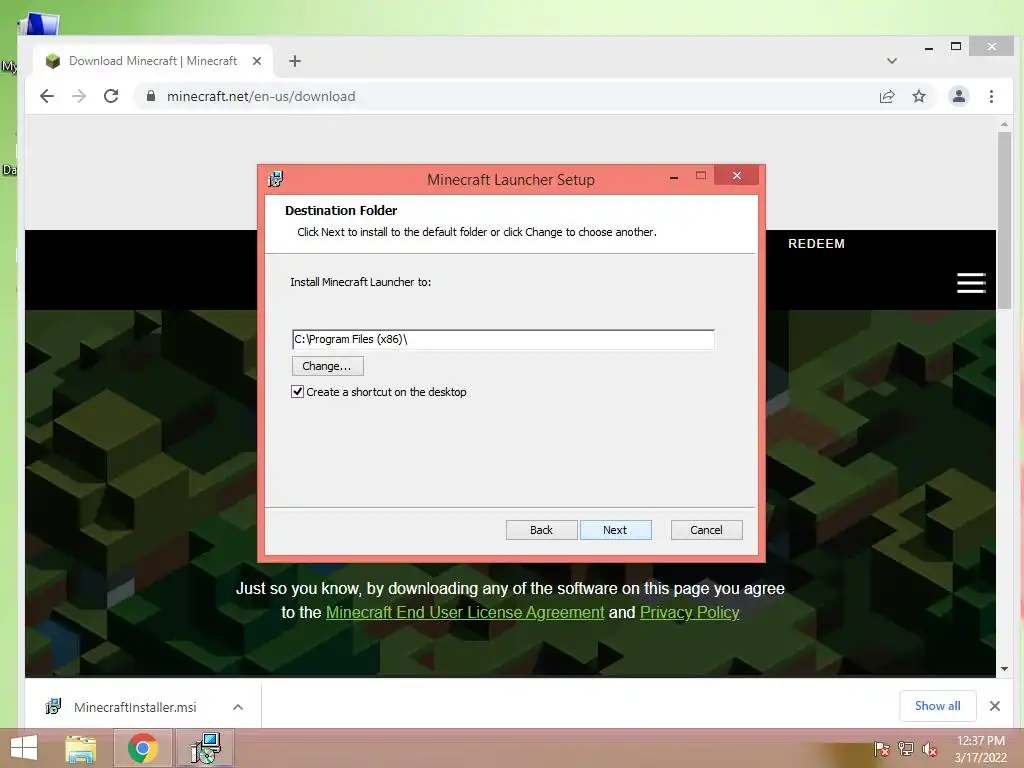Click the installer icon in setup title bar
This screenshot has height=768, width=1024.
coord(276,179)
